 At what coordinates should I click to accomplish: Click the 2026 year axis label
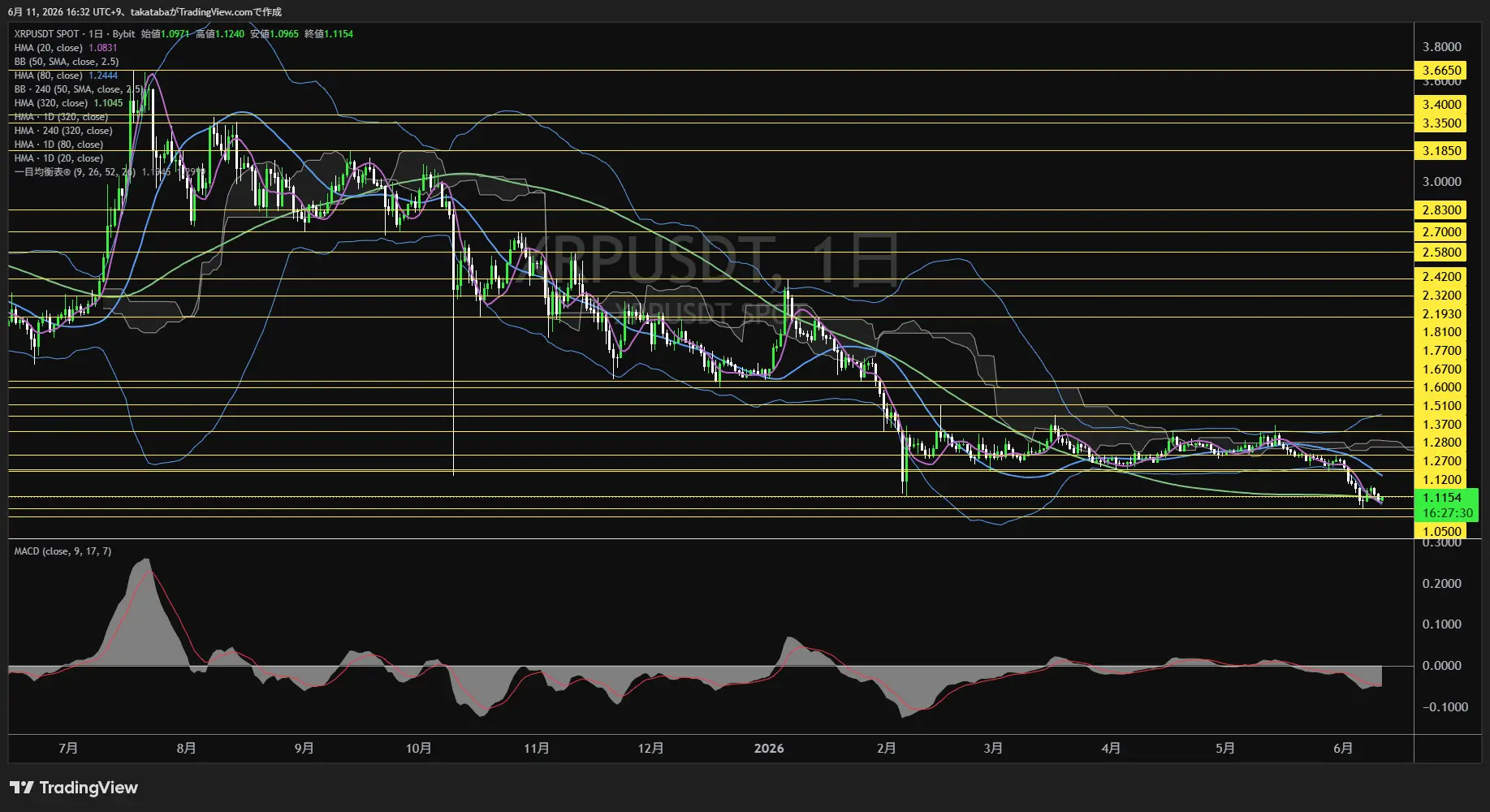[768, 748]
